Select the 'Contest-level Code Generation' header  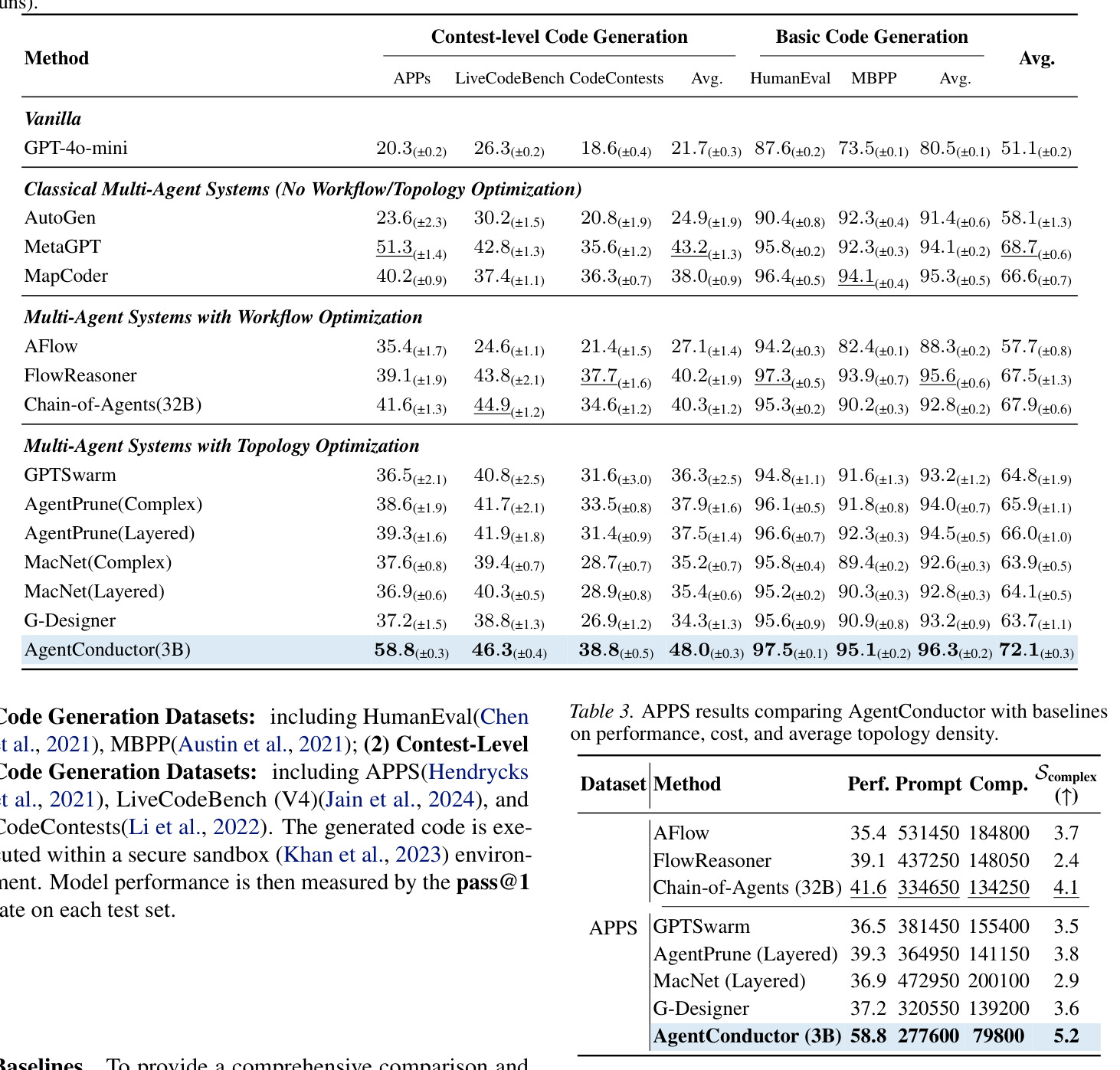click(559, 37)
